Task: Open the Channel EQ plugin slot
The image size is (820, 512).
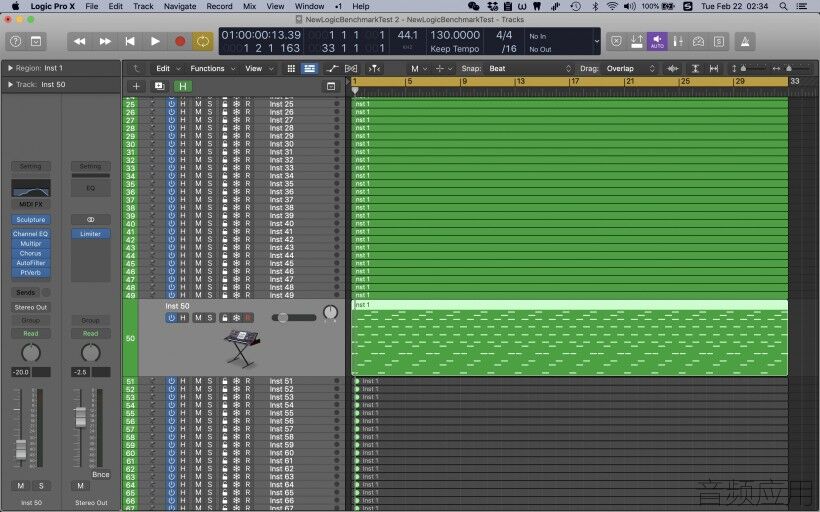Action: pos(31,234)
